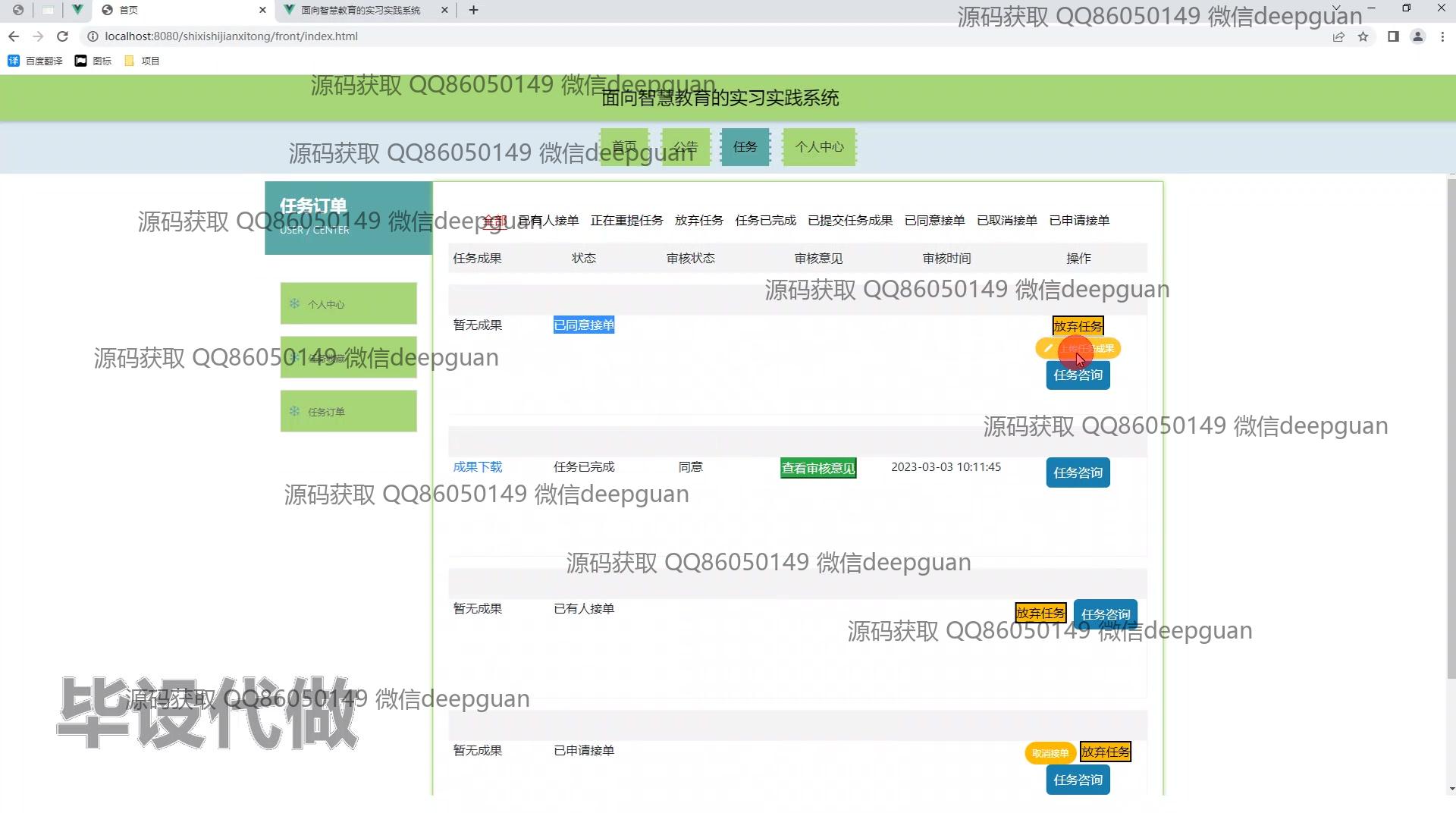1456x813 pixels.
Task: Click the first pinned globe tab
Action: (x=18, y=10)
